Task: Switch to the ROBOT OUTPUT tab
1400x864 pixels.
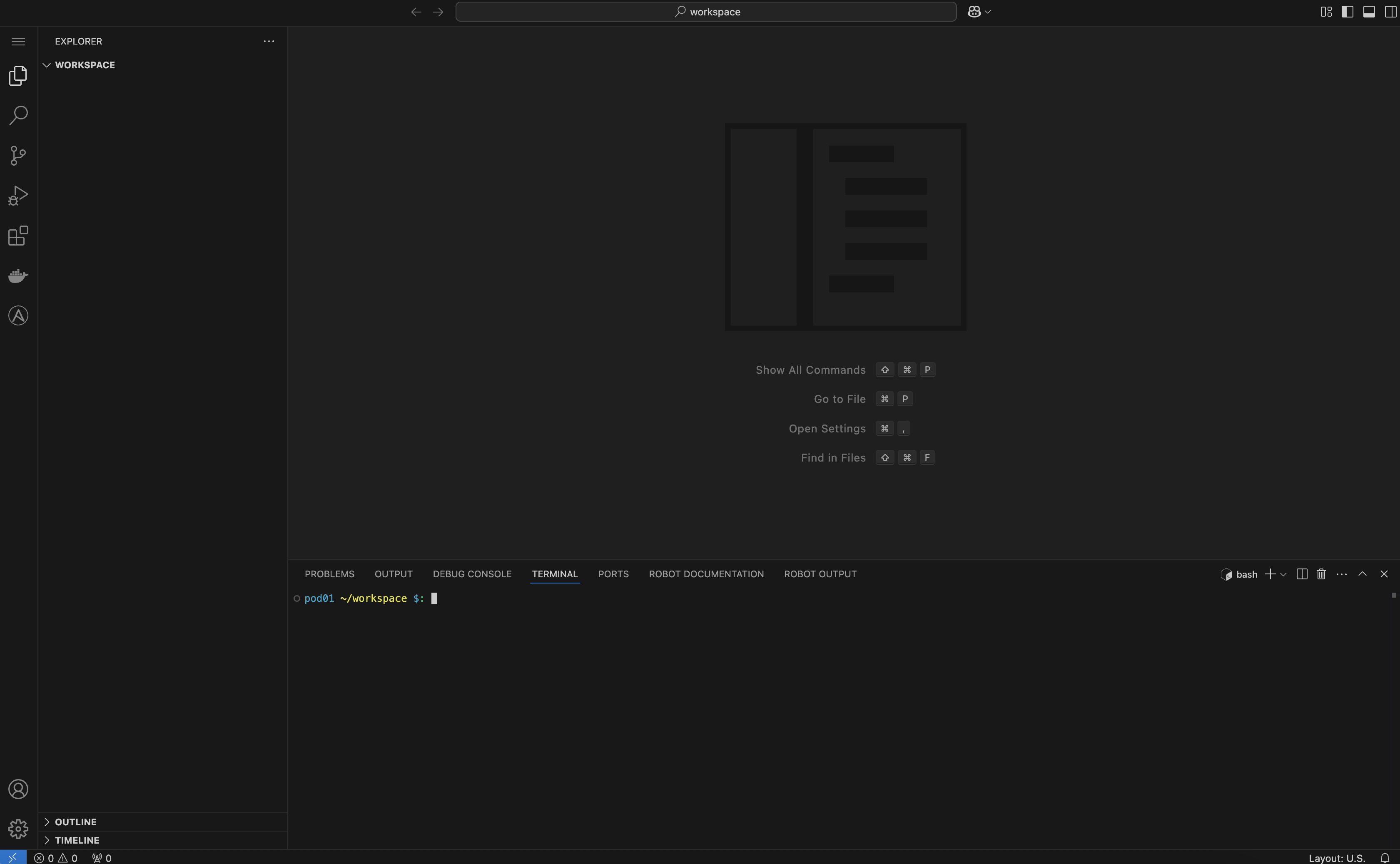Action: pyautogui.click(x=820, y=574)
